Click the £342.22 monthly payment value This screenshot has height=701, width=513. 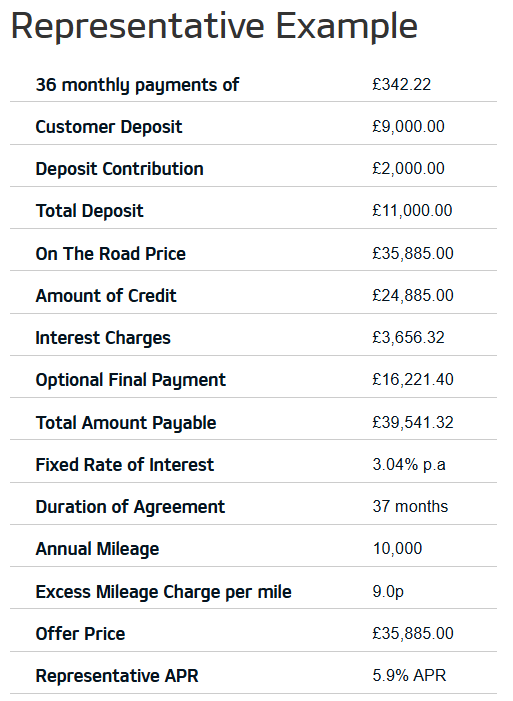[x=402, y=84]
